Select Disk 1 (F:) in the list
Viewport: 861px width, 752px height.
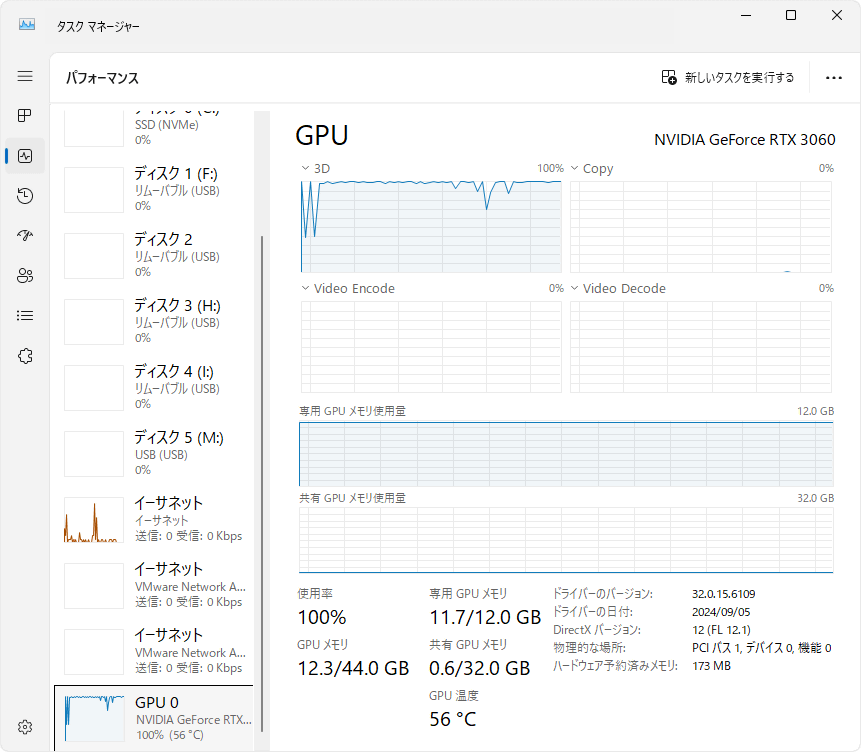(x=155, y=189)
